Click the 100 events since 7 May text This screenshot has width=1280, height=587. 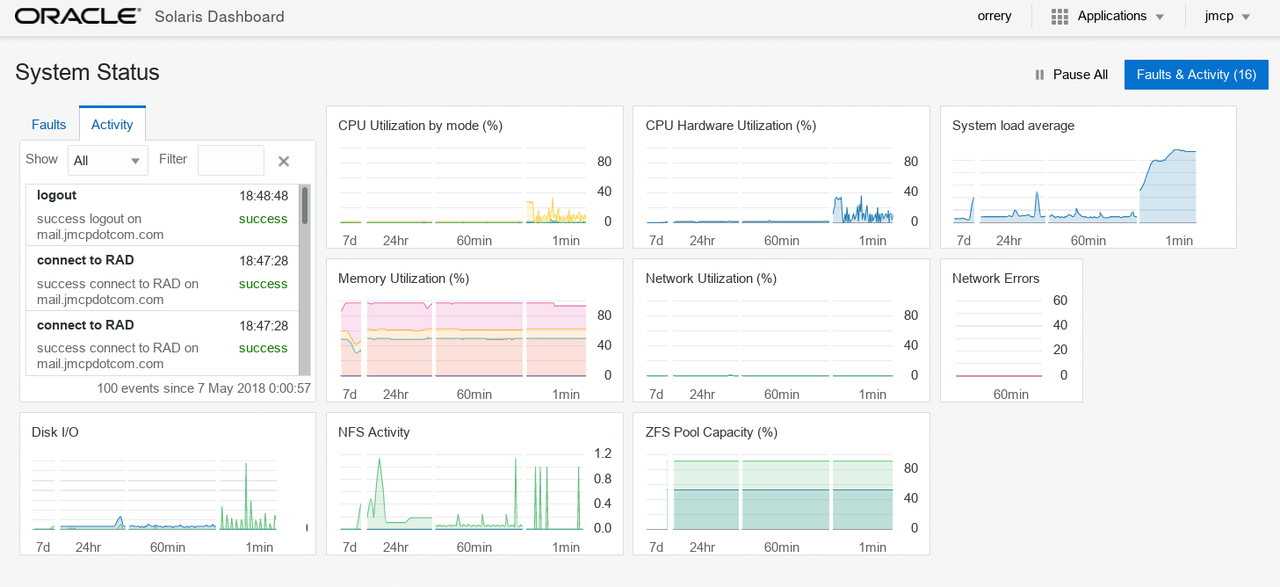pos(204,388)
